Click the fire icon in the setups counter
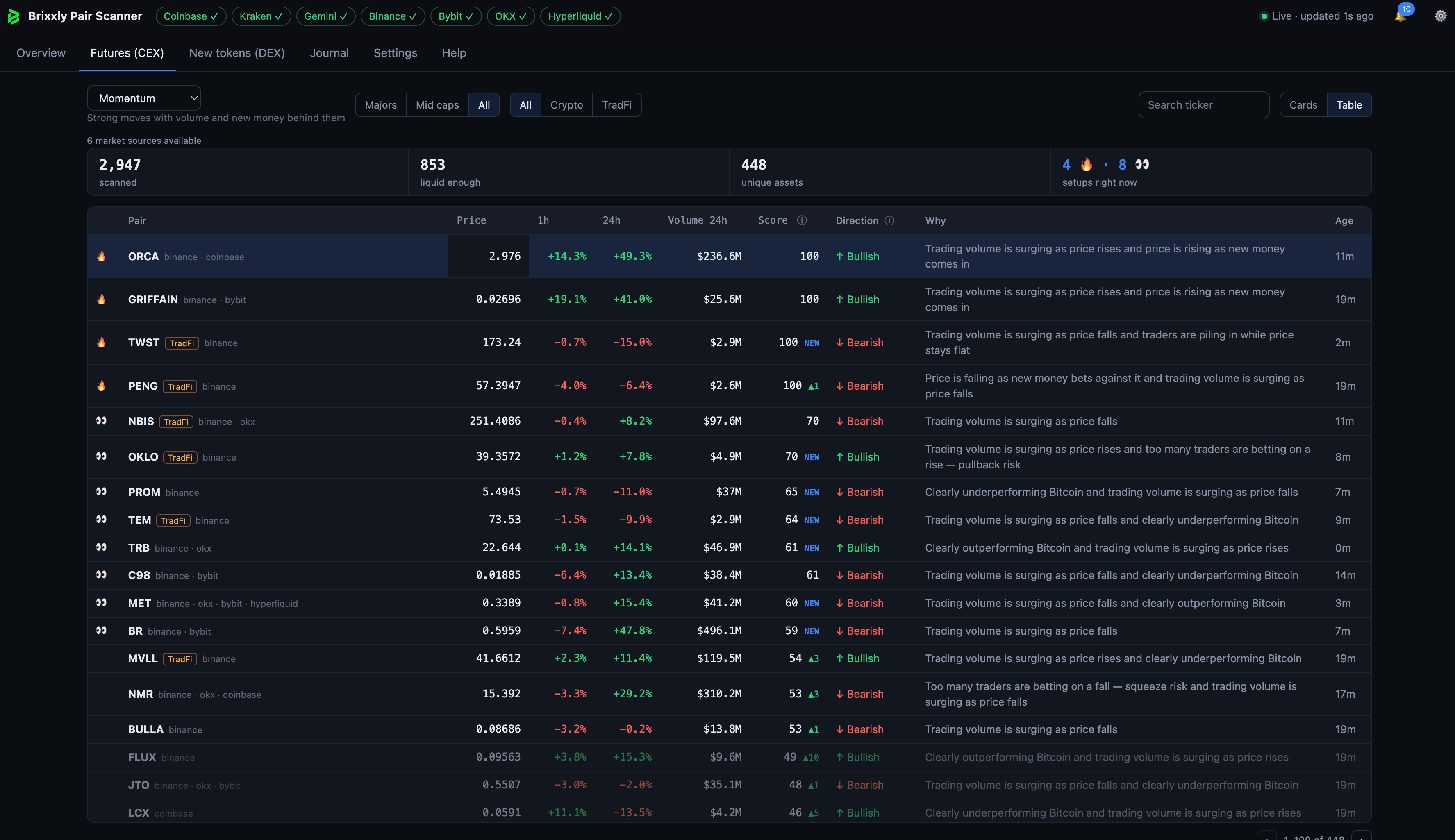Viewport: 1455px width, 840px height. (x=1087, y=164)
